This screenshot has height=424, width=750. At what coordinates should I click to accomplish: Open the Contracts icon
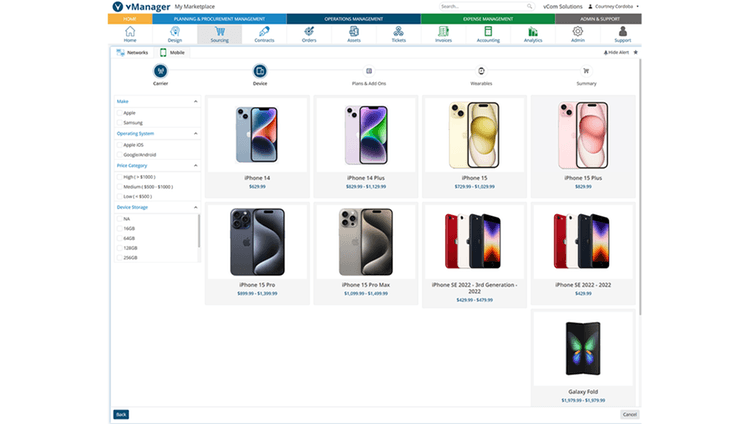[264, 32]
